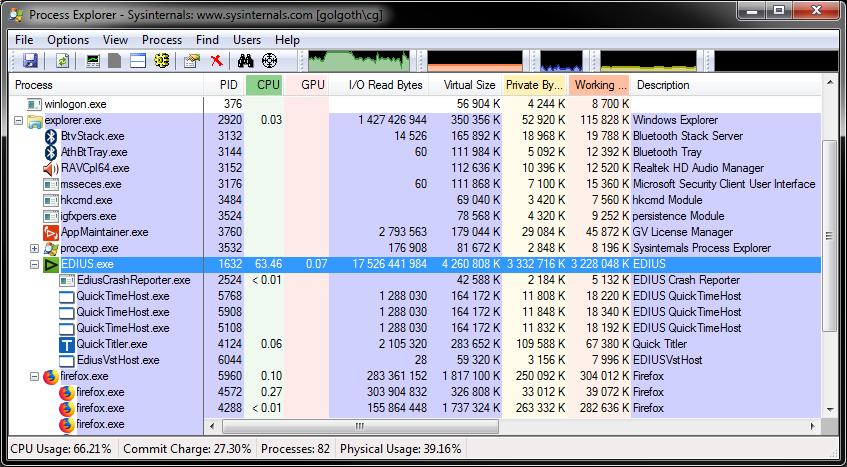Toggle the Show Lower Pane icon
The width and height of the screenshot is (847, 467).
coord(138,60)
